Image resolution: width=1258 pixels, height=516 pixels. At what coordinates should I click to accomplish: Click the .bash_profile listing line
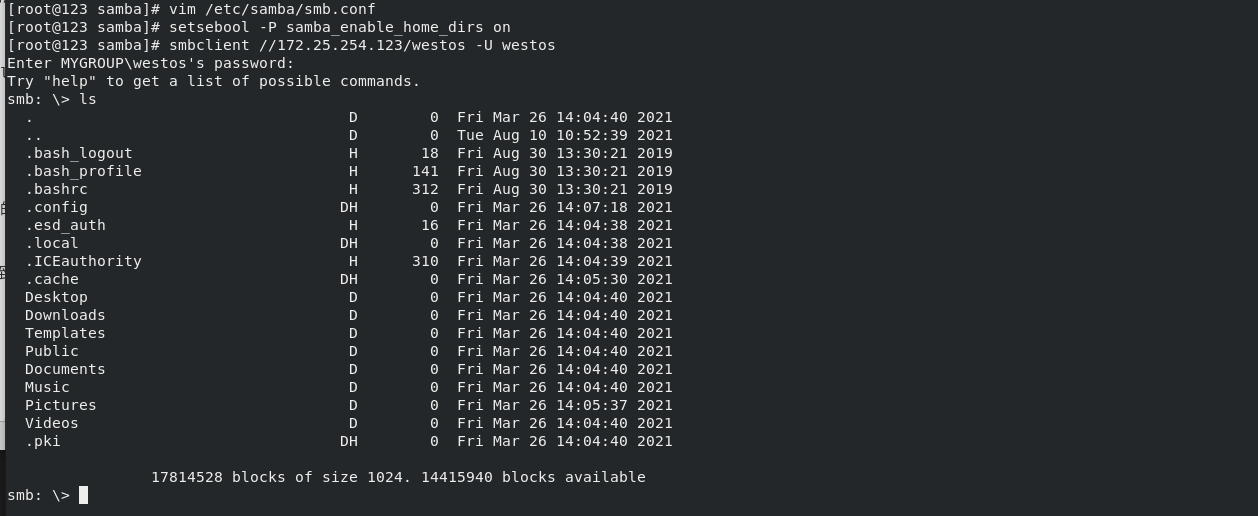[349, 171]
